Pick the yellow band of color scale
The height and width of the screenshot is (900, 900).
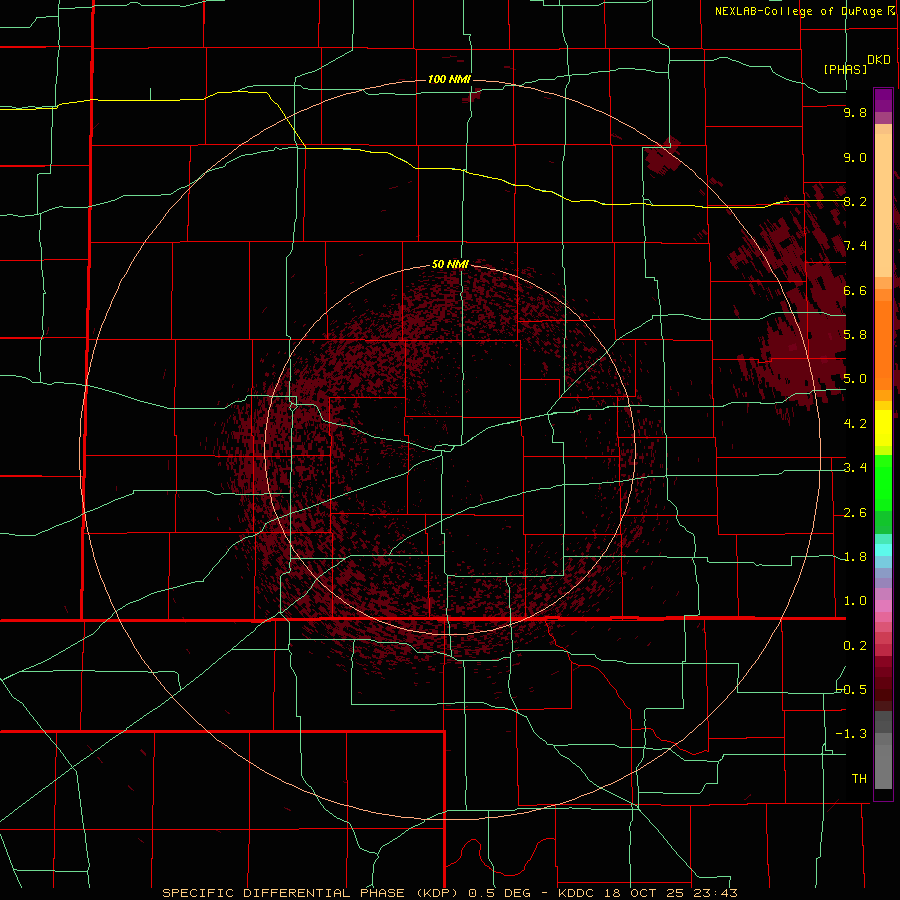[x=883, y=428]
